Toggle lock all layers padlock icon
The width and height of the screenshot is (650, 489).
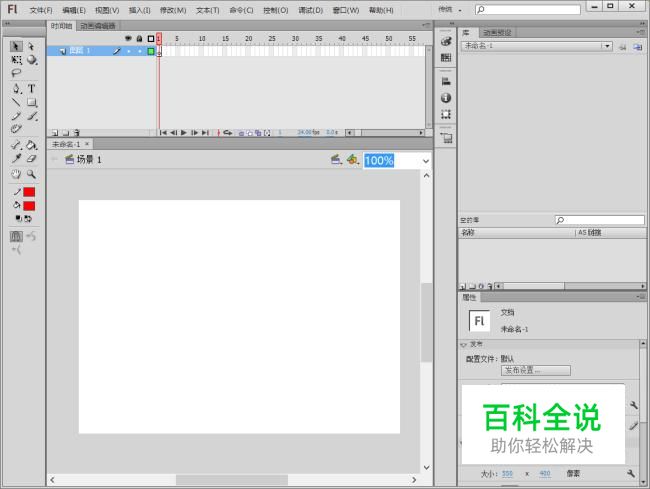pos(139,39)
